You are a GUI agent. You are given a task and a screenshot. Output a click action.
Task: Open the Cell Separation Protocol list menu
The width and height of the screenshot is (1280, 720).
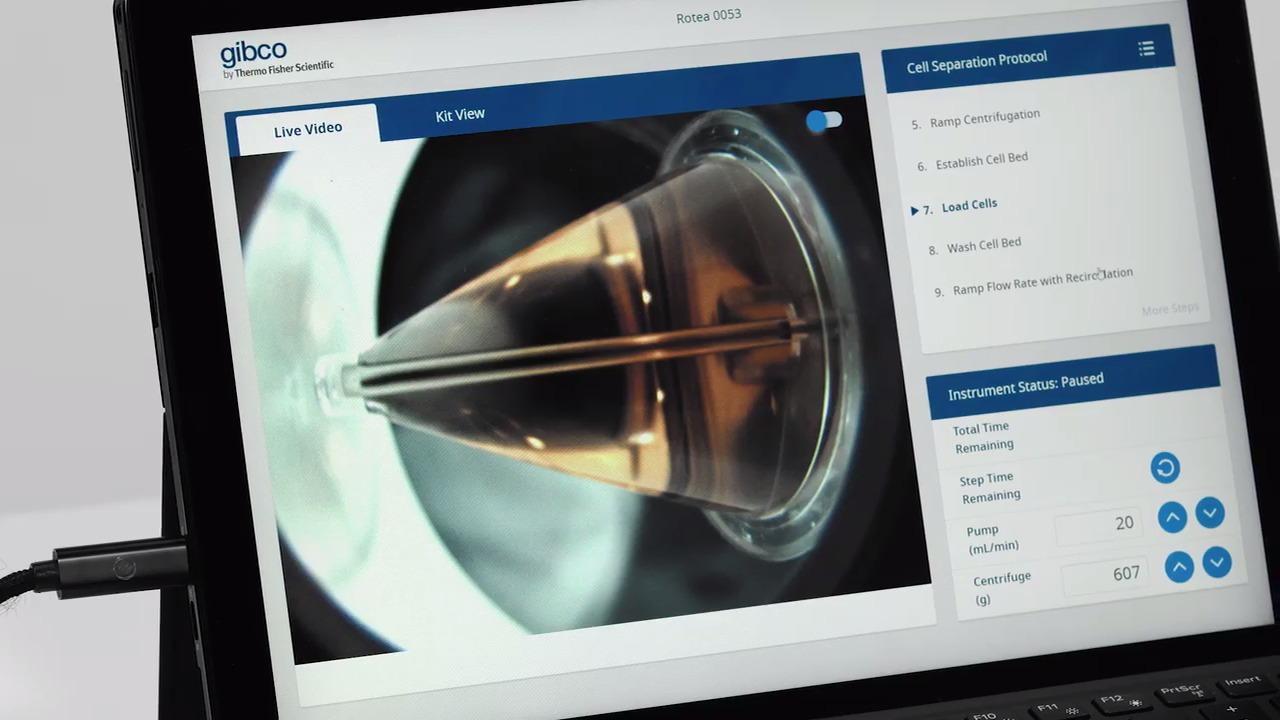(x=1146, y=49)
